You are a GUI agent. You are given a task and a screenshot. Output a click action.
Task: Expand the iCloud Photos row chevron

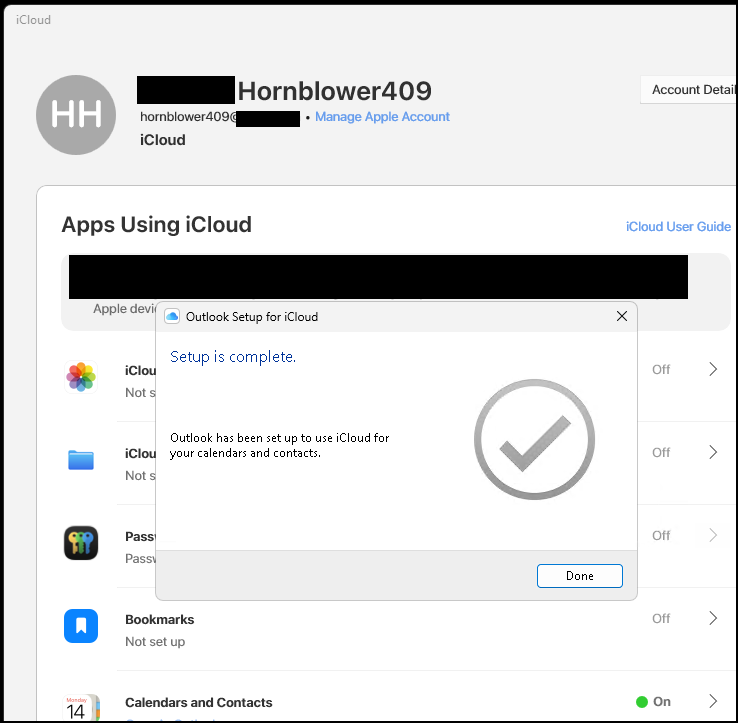click(713, 369)
